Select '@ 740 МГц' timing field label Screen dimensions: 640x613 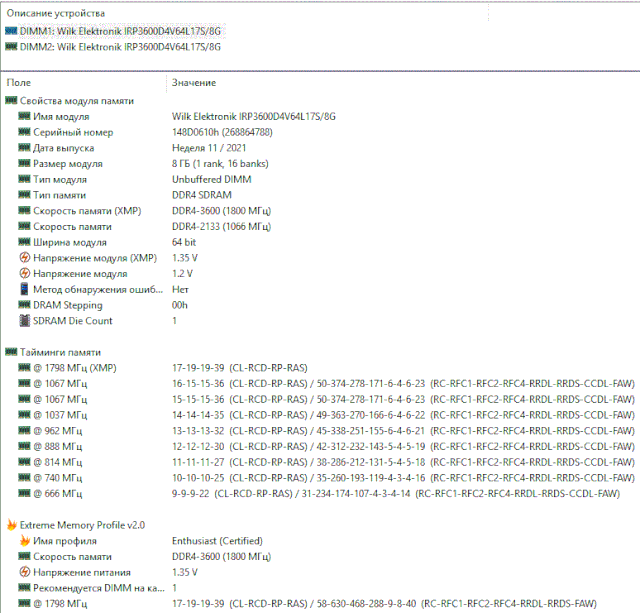coord(58,478)
